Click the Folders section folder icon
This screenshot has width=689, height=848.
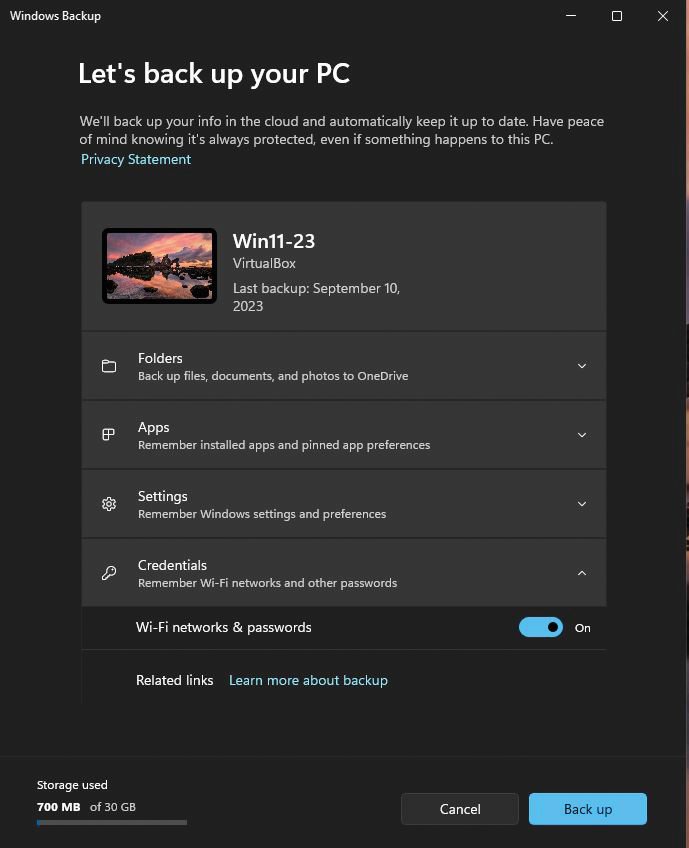(109, 366)
